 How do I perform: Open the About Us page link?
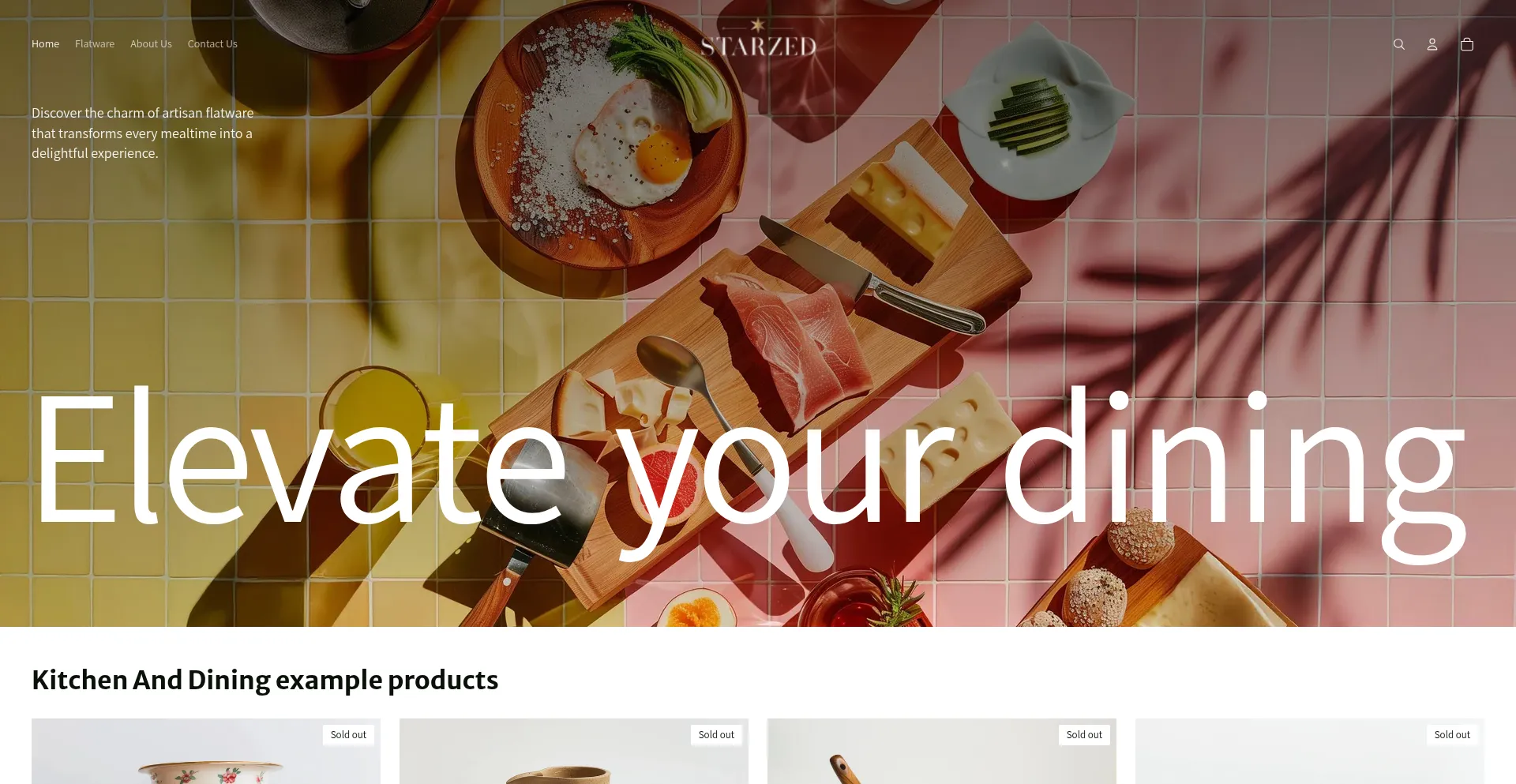click(151, 44)
